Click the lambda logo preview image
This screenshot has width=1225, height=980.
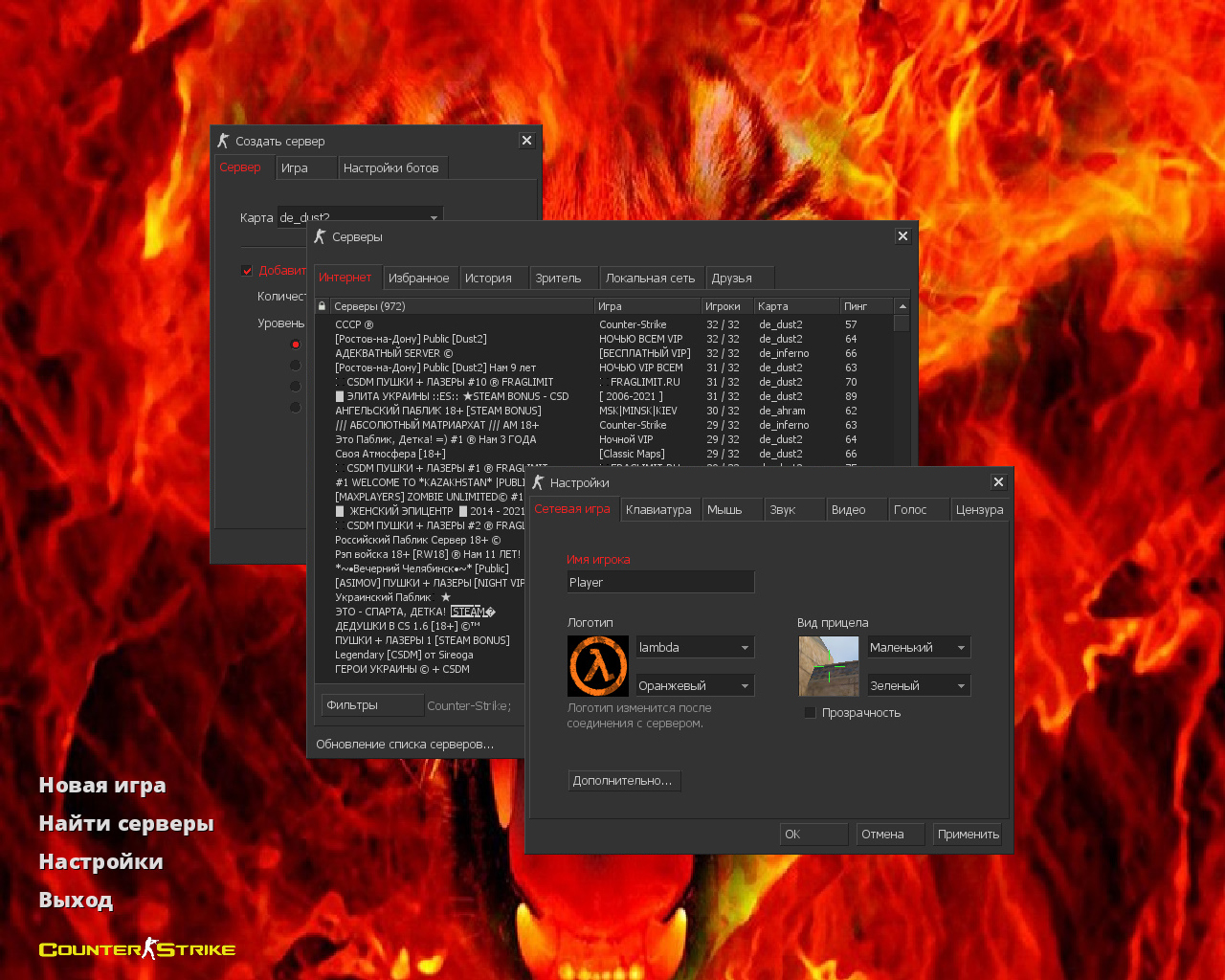point(597,666)
